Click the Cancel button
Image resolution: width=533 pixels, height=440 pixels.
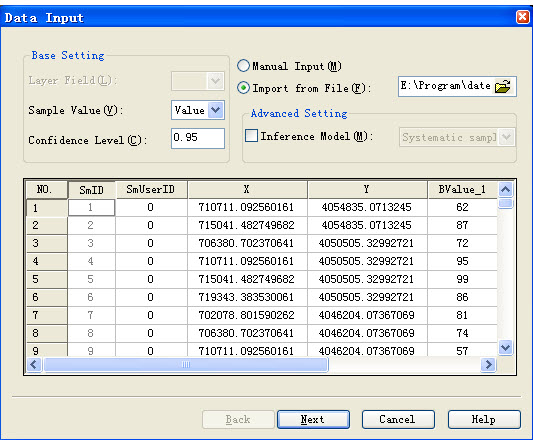[398, 419]
